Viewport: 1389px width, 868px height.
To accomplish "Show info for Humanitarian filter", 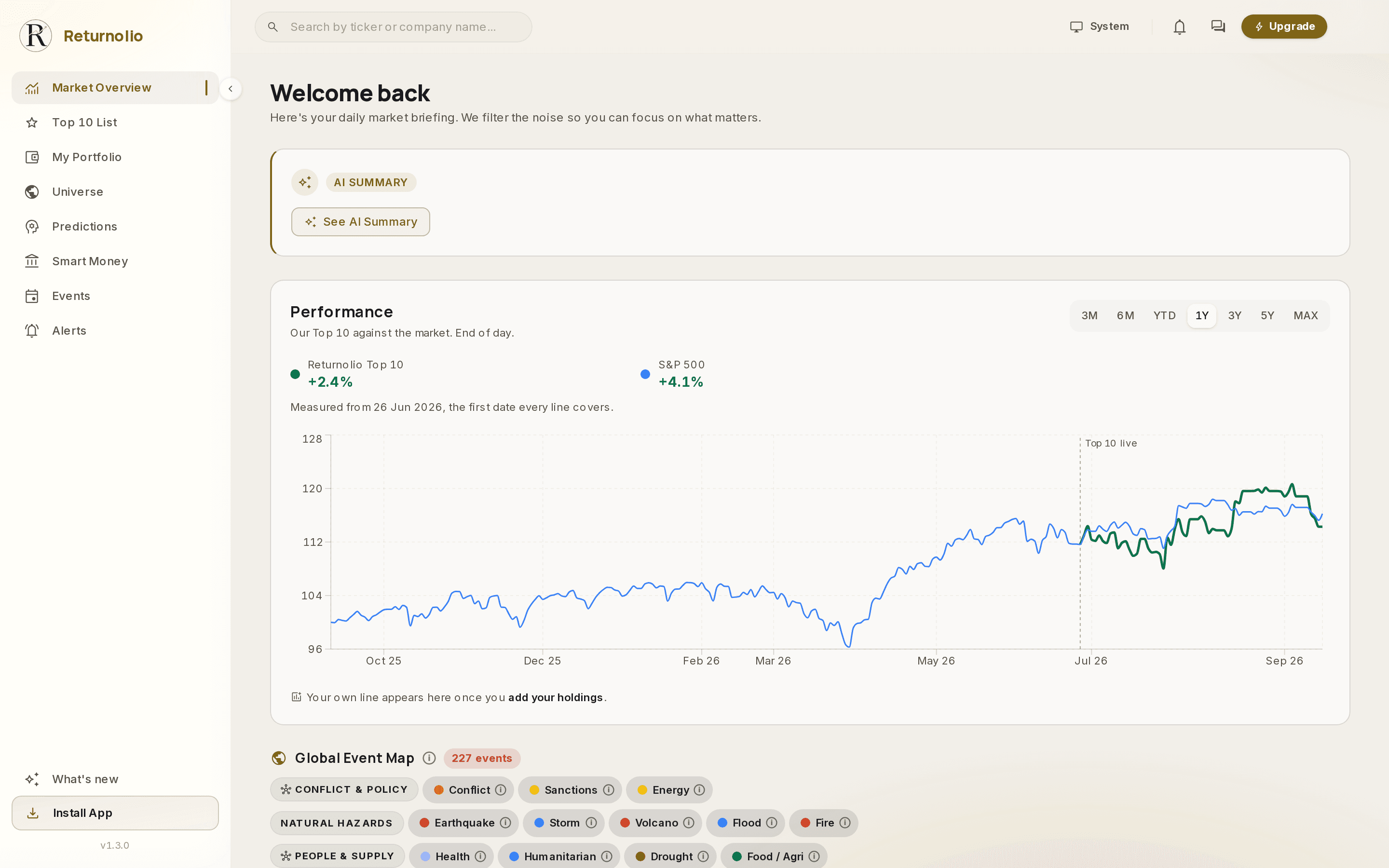I will pyautogui.click(x=607, y=856).
